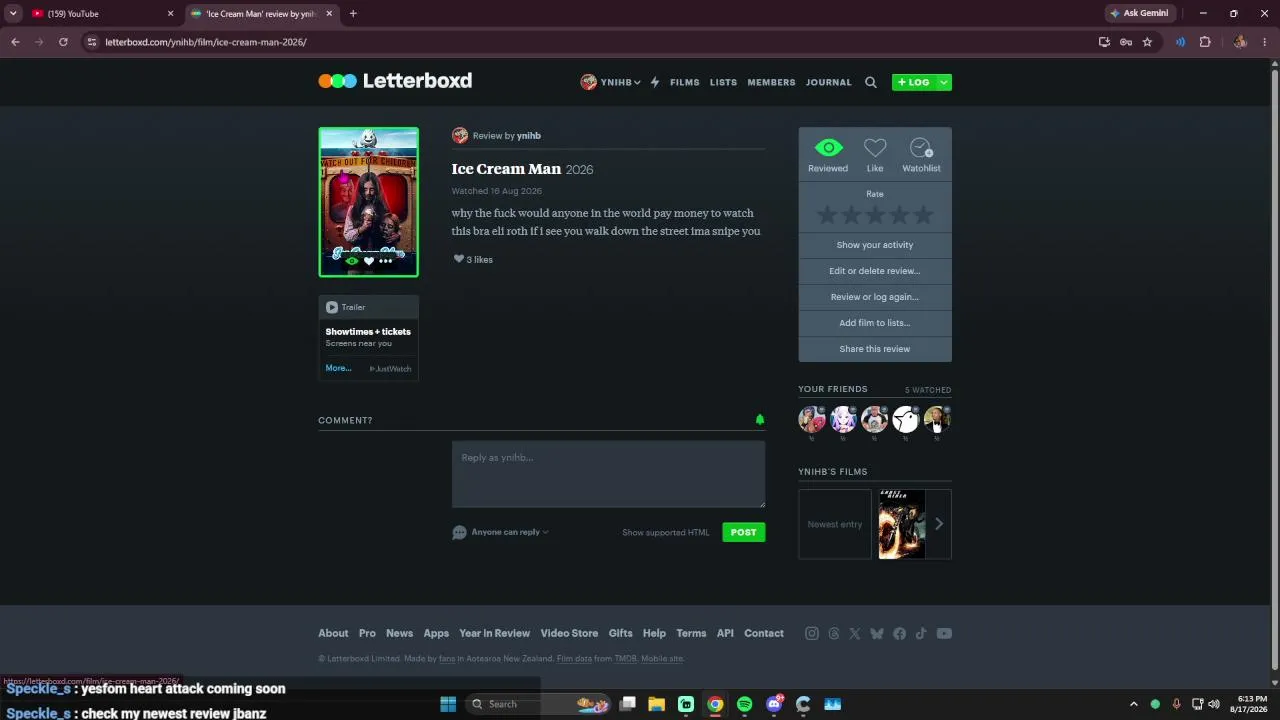Select 'Edit or delete review...' option
The width and height of the screenshot is (1280, 720).
coord(875,271)
